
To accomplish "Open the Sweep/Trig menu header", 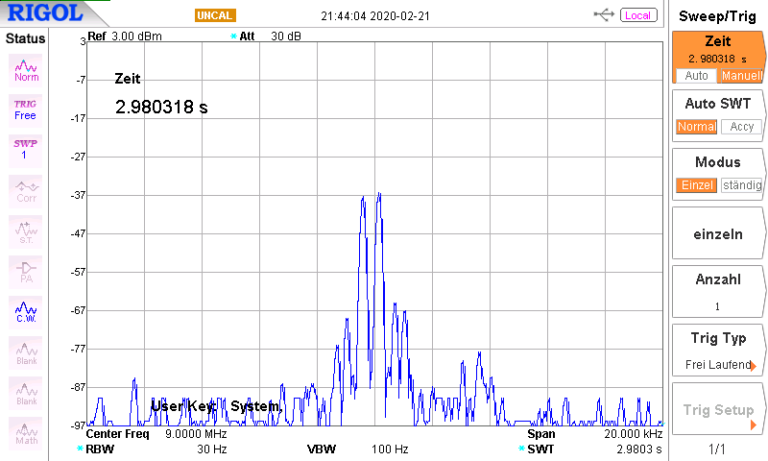I will [717, 16].
